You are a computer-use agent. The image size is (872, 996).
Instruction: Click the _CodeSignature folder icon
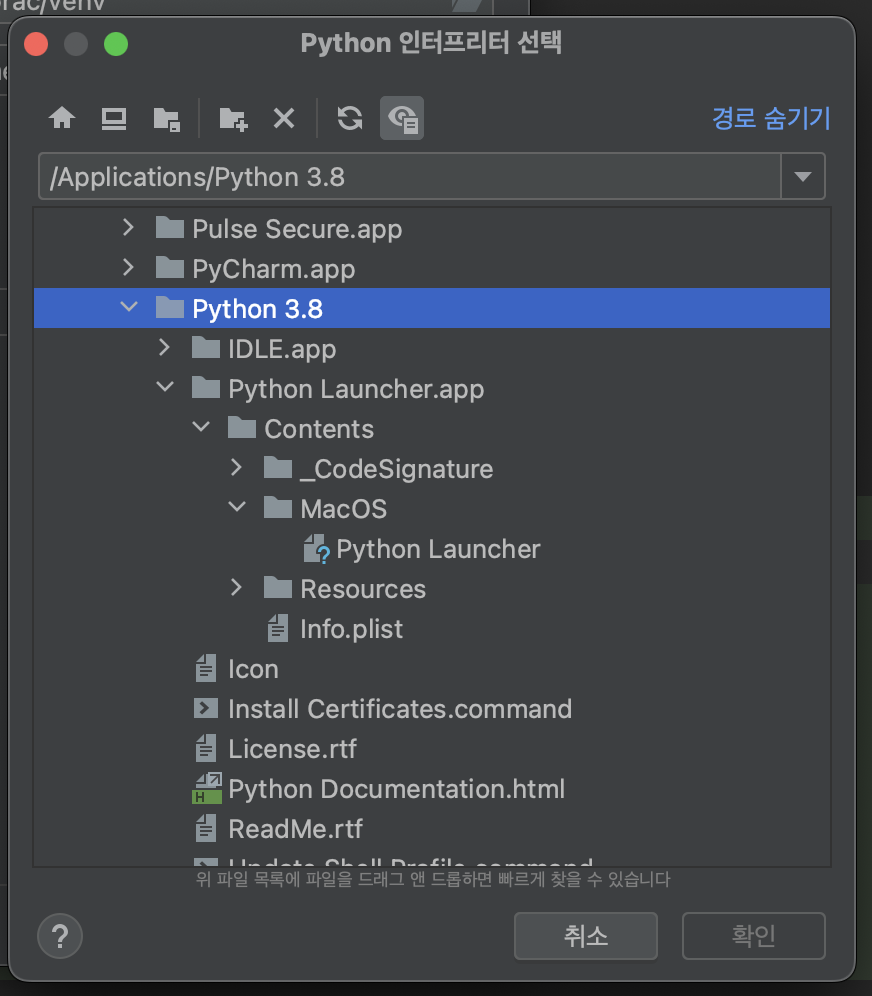click(x=278, y=468)
